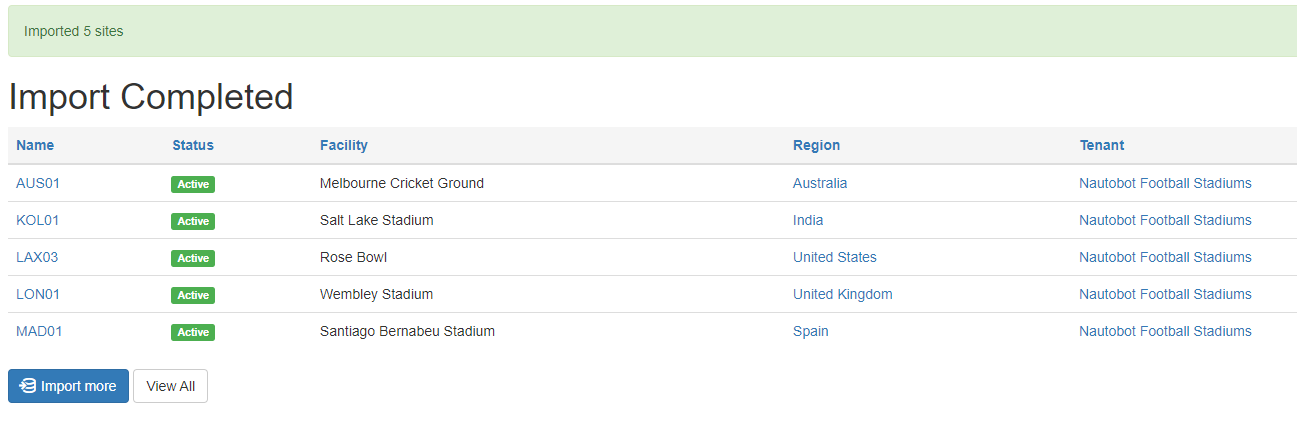Click the Import more button

(x=68, y=386)
